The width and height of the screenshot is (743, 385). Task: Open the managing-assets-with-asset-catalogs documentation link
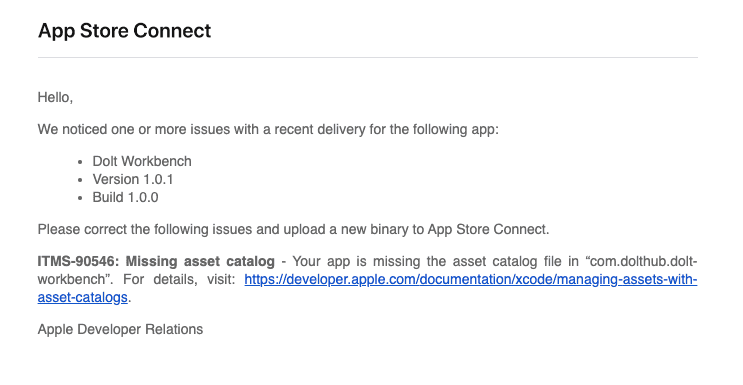click(x=471, y=280)
